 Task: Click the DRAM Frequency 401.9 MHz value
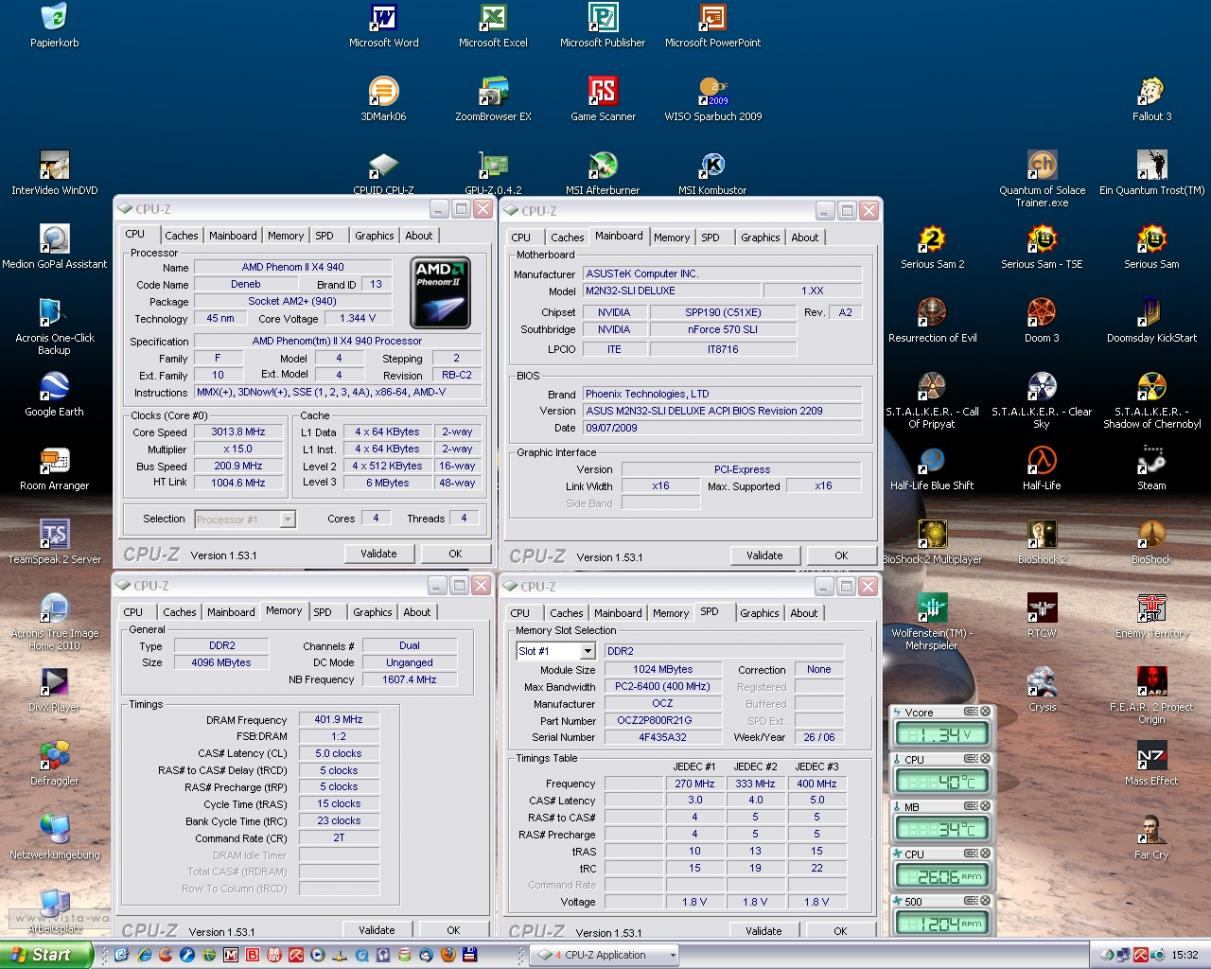pos(339,720)
